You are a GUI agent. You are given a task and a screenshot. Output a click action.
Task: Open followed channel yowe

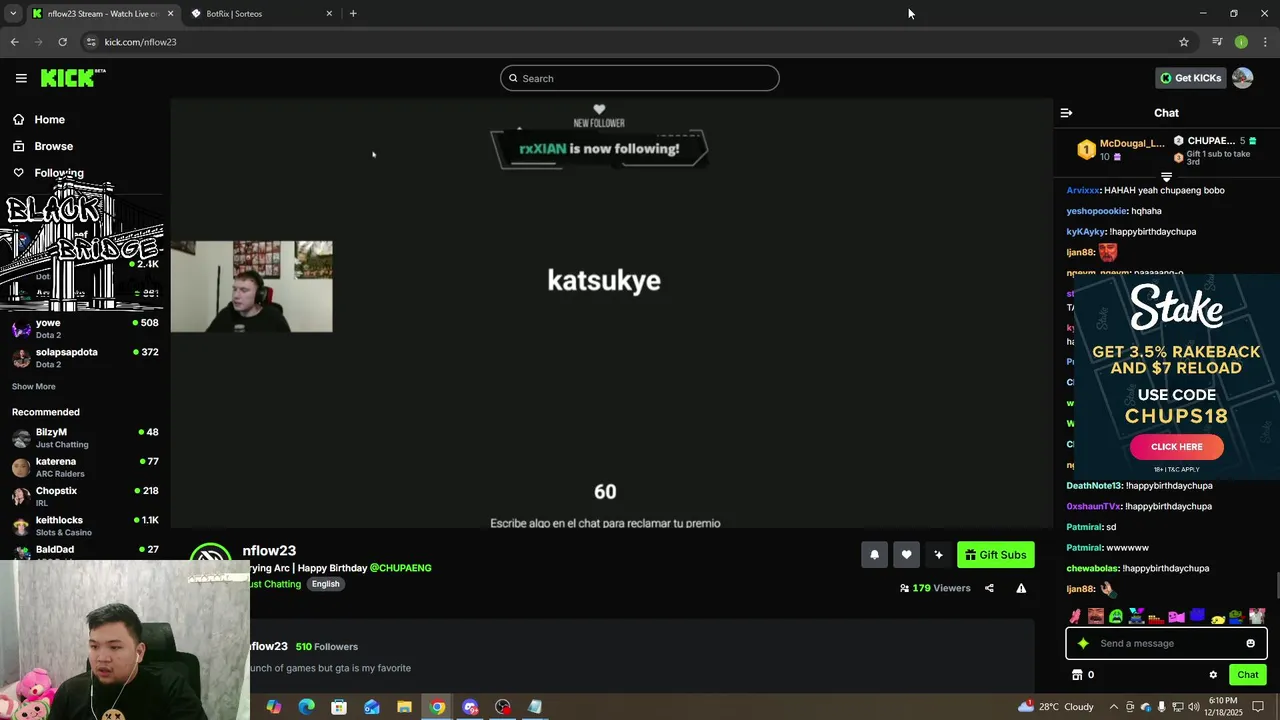click(x=85, y=329)
